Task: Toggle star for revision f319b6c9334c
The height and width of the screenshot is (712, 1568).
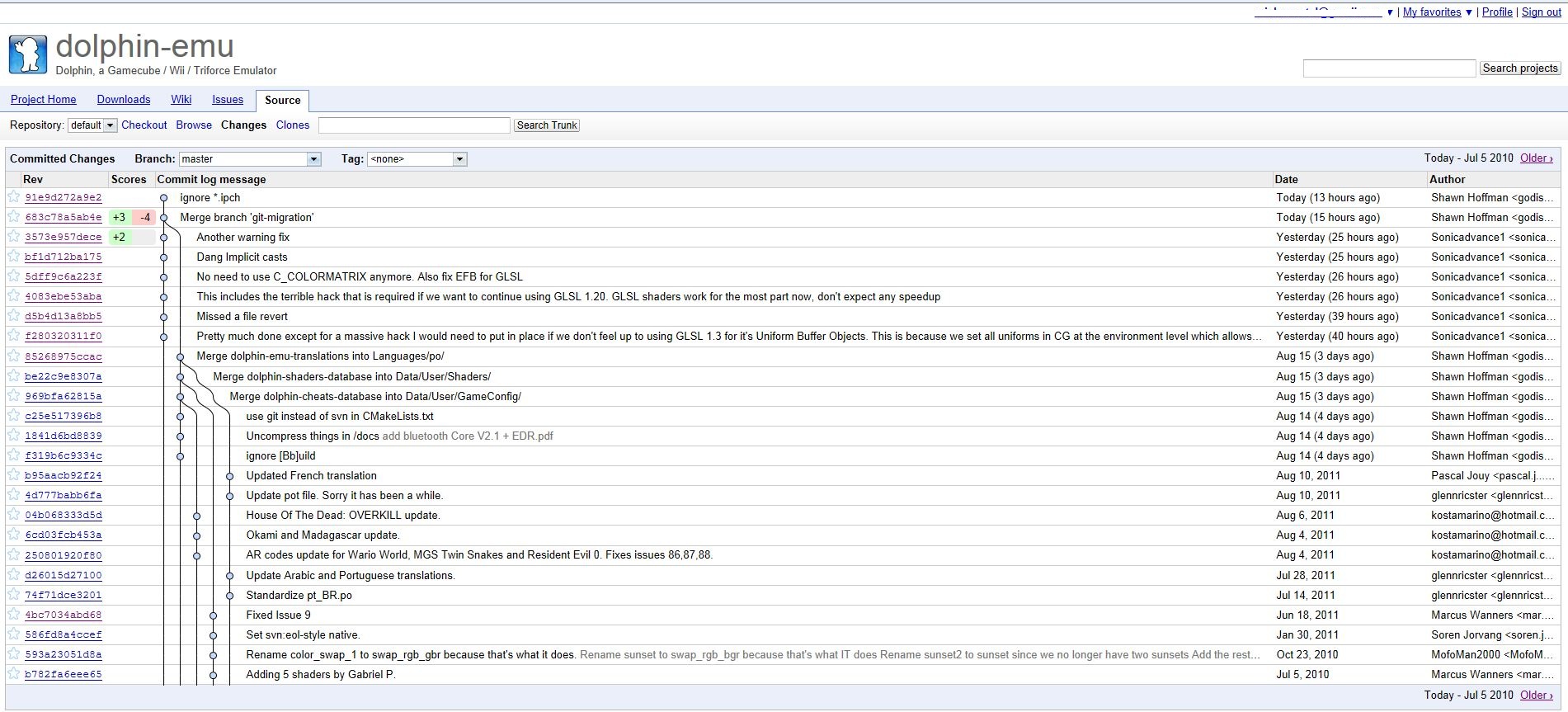Action: tap(14, 455)
